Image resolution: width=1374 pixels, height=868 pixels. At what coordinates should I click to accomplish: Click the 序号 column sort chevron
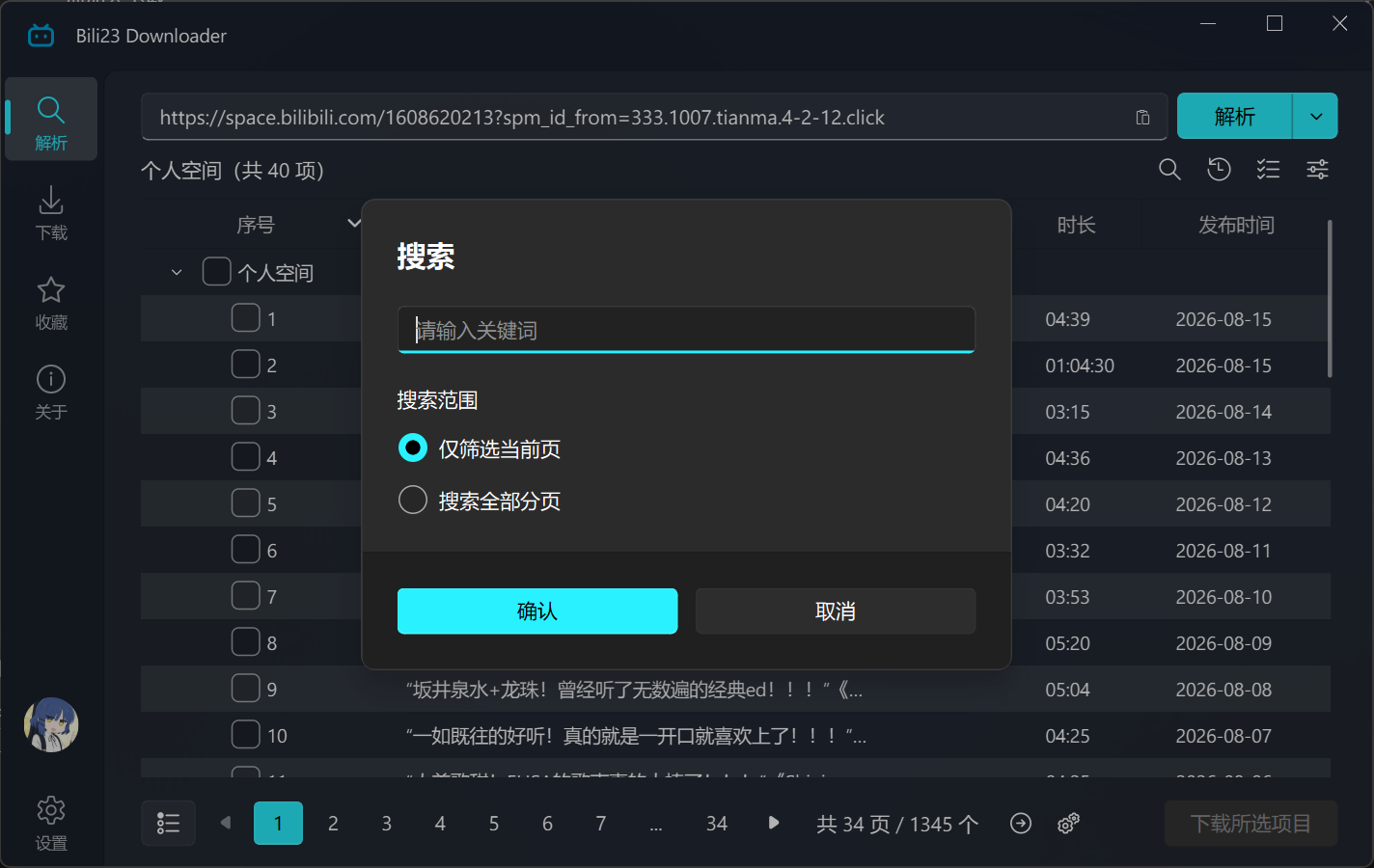tap(353, 224)
